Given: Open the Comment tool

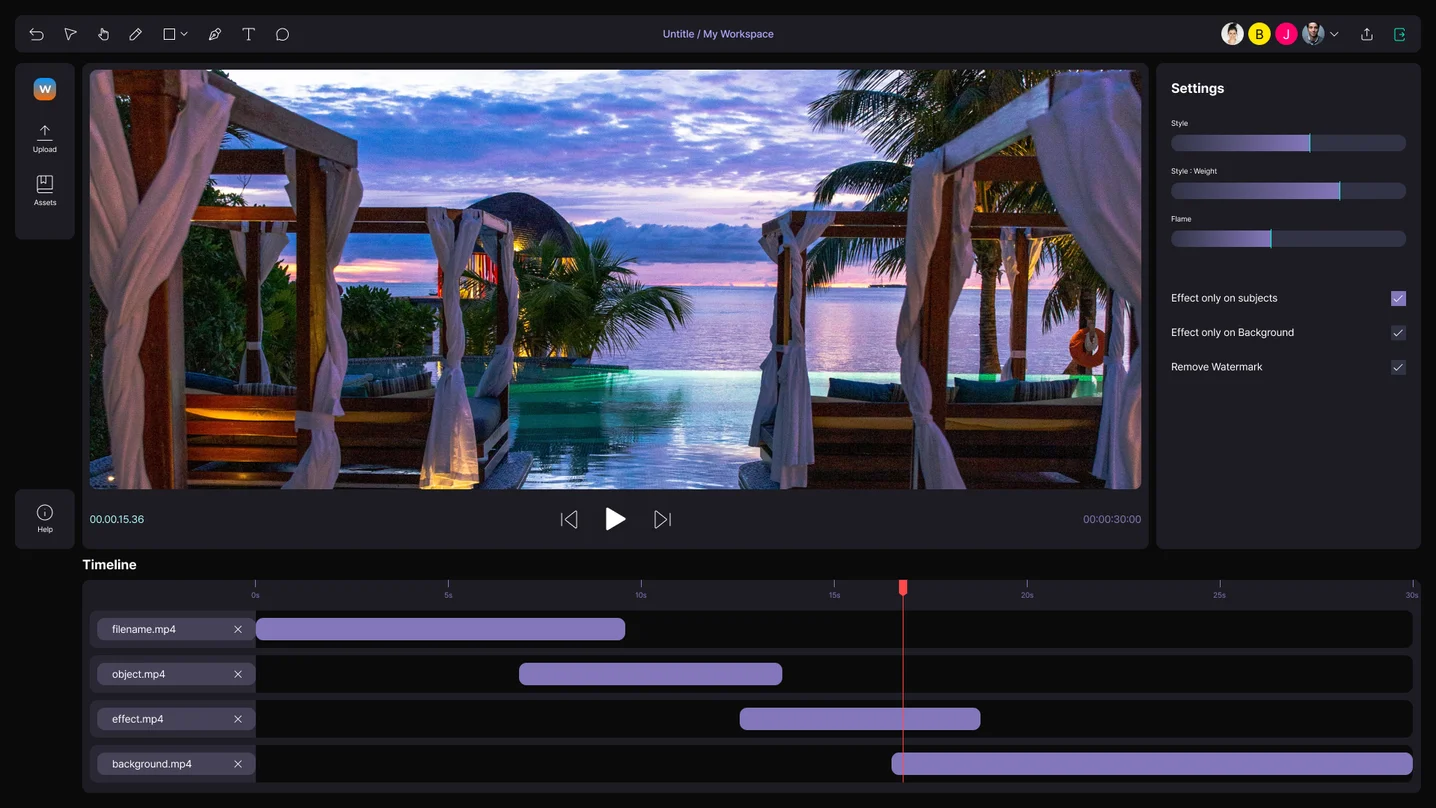Looking at the screenshot, I should click(x=282, y=33).
